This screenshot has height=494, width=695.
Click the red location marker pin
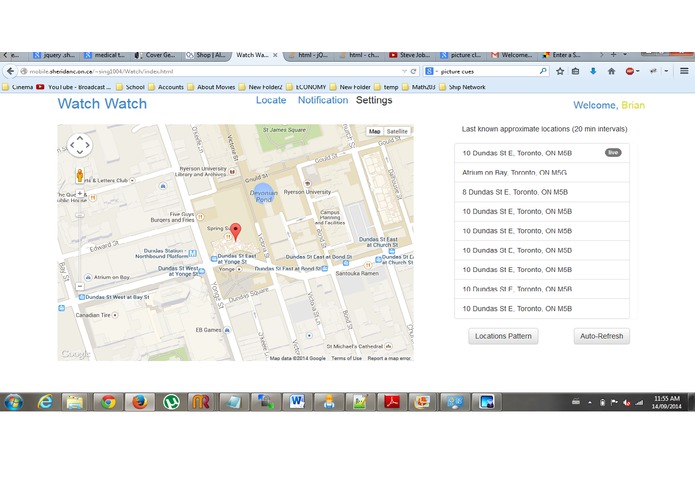[x=236, y=231]
